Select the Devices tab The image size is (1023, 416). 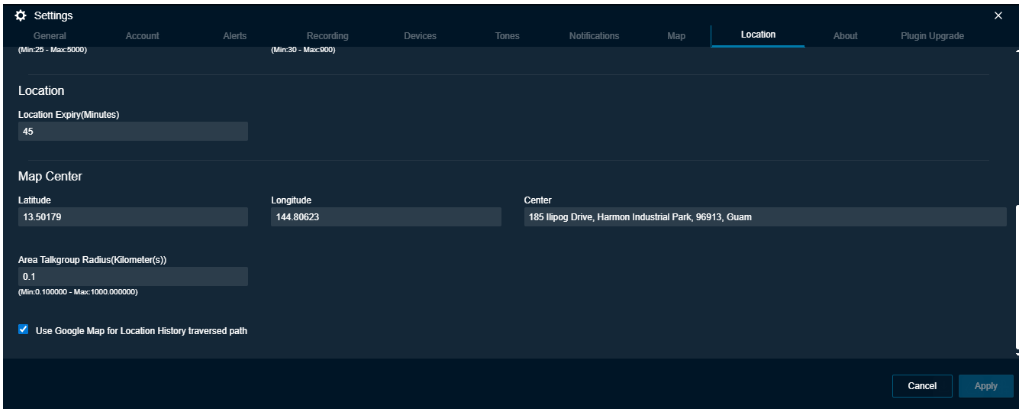420,36
